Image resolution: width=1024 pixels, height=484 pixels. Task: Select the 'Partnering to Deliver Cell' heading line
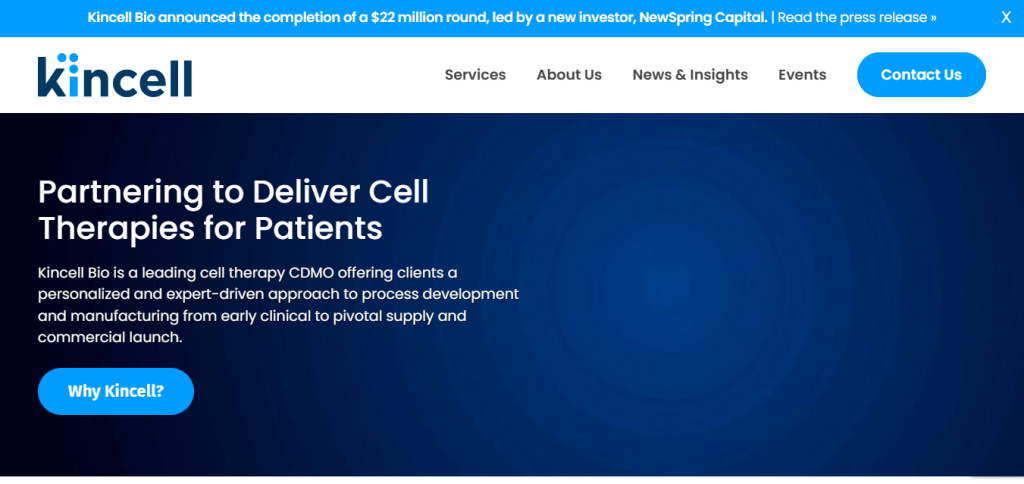coord(233,193)
